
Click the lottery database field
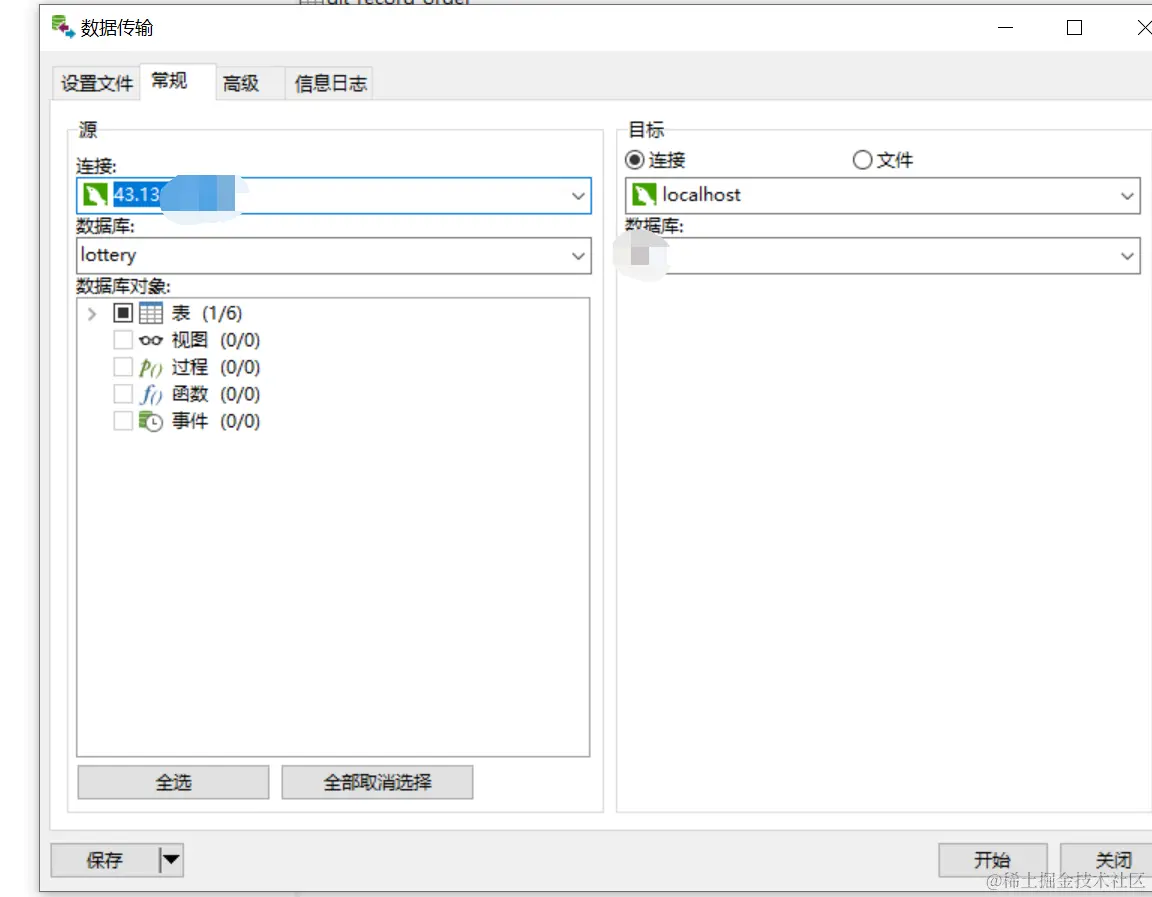[334, 256]
